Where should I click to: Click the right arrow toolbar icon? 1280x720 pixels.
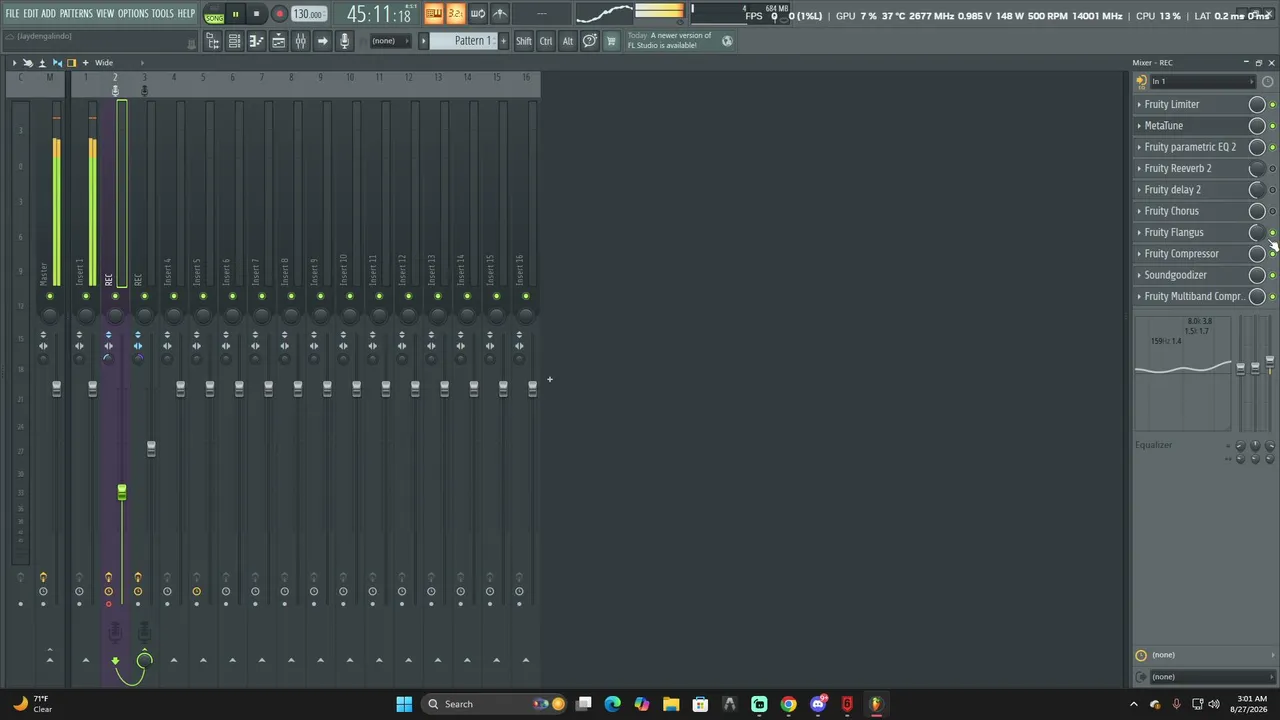click(x=322, y=41)
